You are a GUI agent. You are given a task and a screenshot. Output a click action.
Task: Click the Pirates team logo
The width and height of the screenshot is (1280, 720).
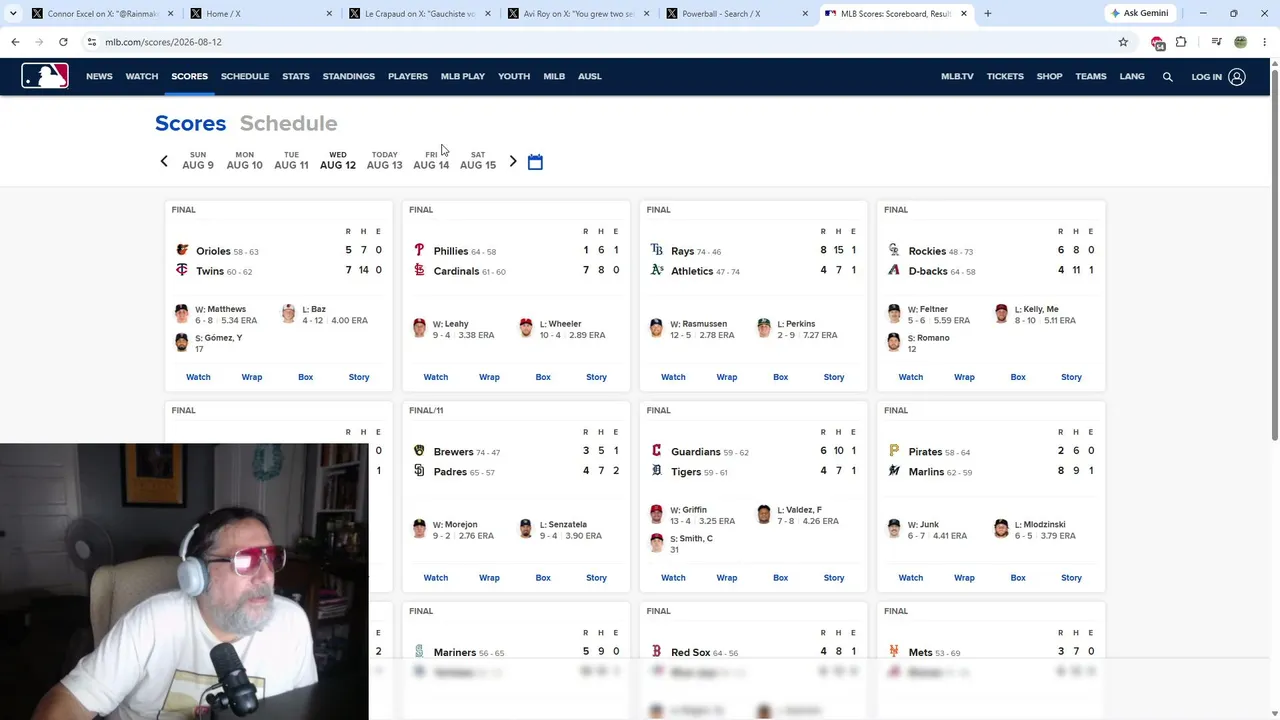tap(894, 451)
